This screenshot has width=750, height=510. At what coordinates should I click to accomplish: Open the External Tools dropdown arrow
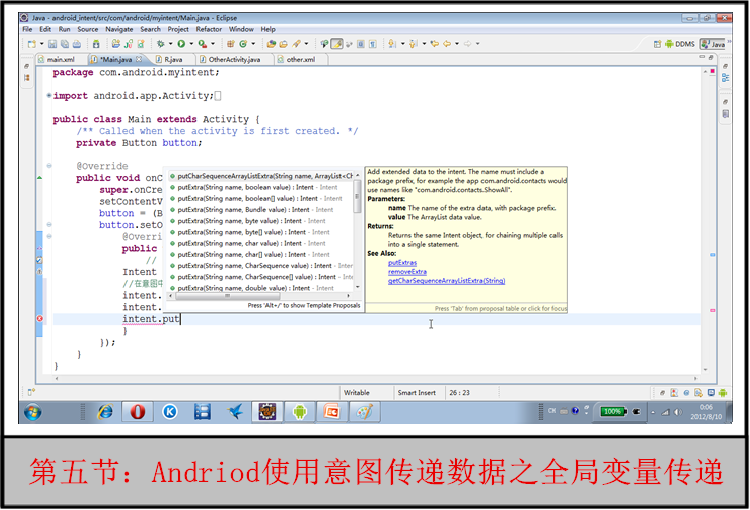tap(213, 44)
